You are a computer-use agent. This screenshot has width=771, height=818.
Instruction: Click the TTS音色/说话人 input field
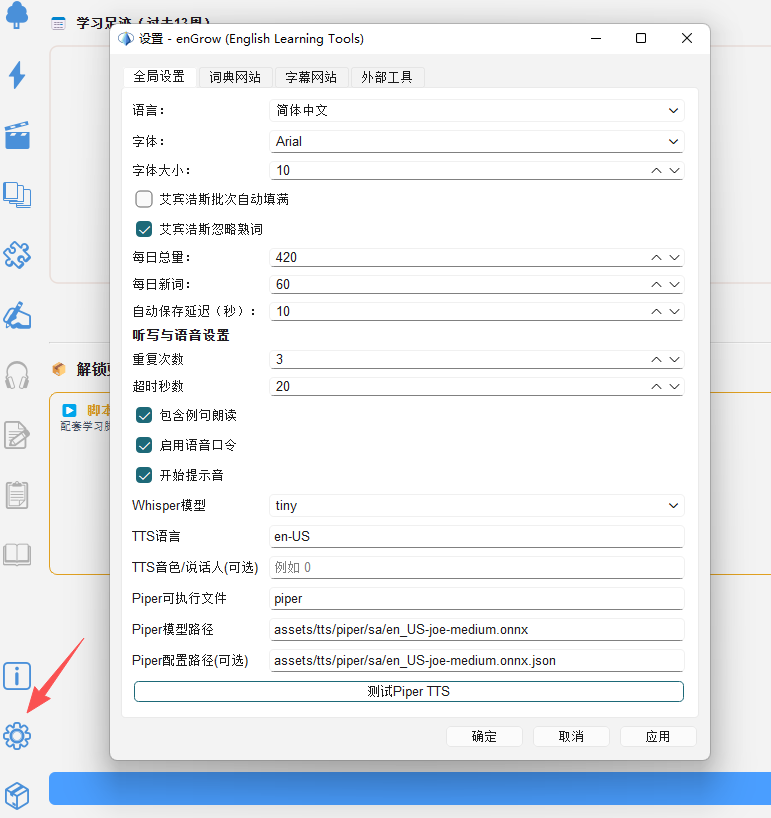(x=477, y=568)
